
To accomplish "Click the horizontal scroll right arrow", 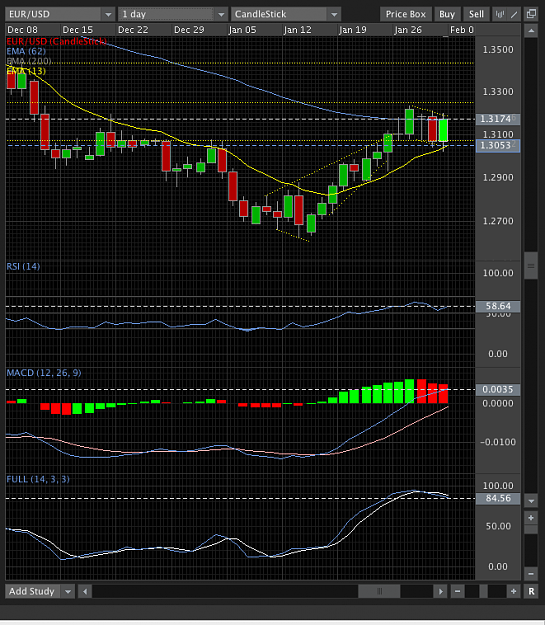I will pyautogui.click(x=440, y=591).
